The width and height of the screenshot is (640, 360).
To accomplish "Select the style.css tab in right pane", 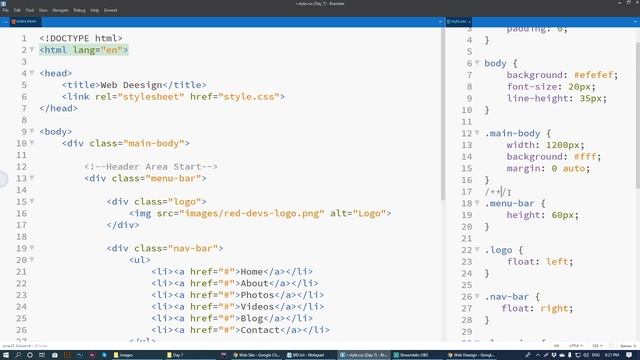I will [x=458, y=21].
